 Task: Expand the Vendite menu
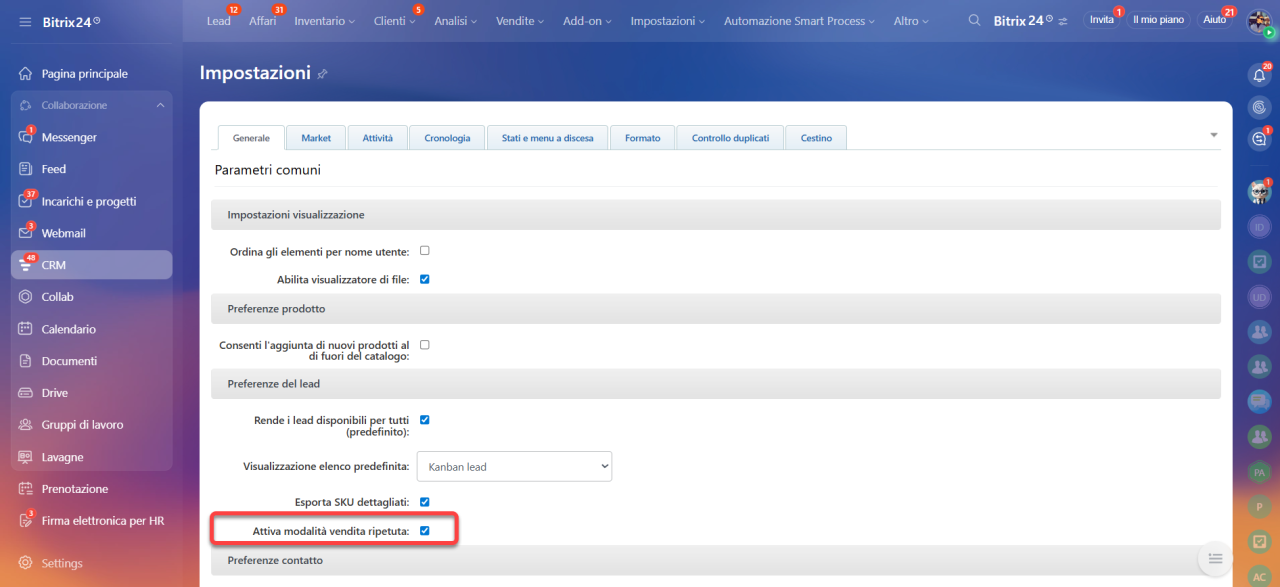coord(520,21)
